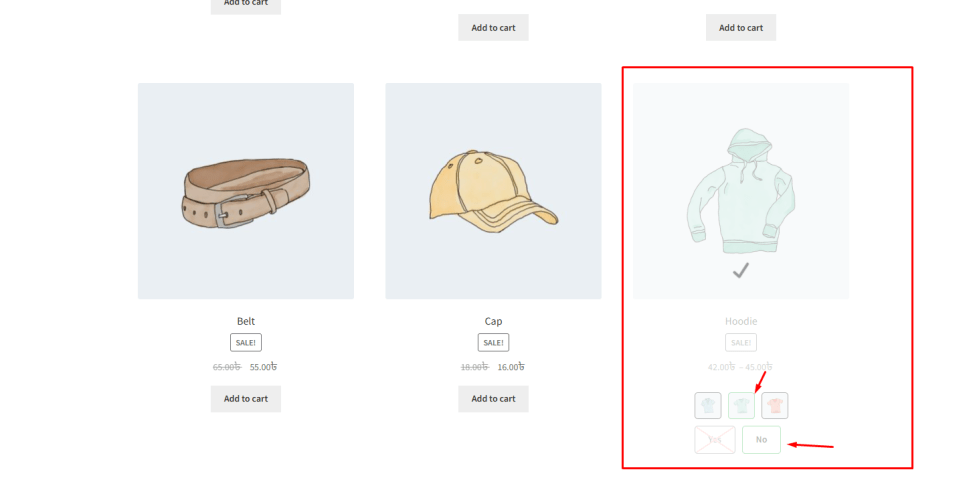Click the Belt sale price 55.00

(263, 367)
